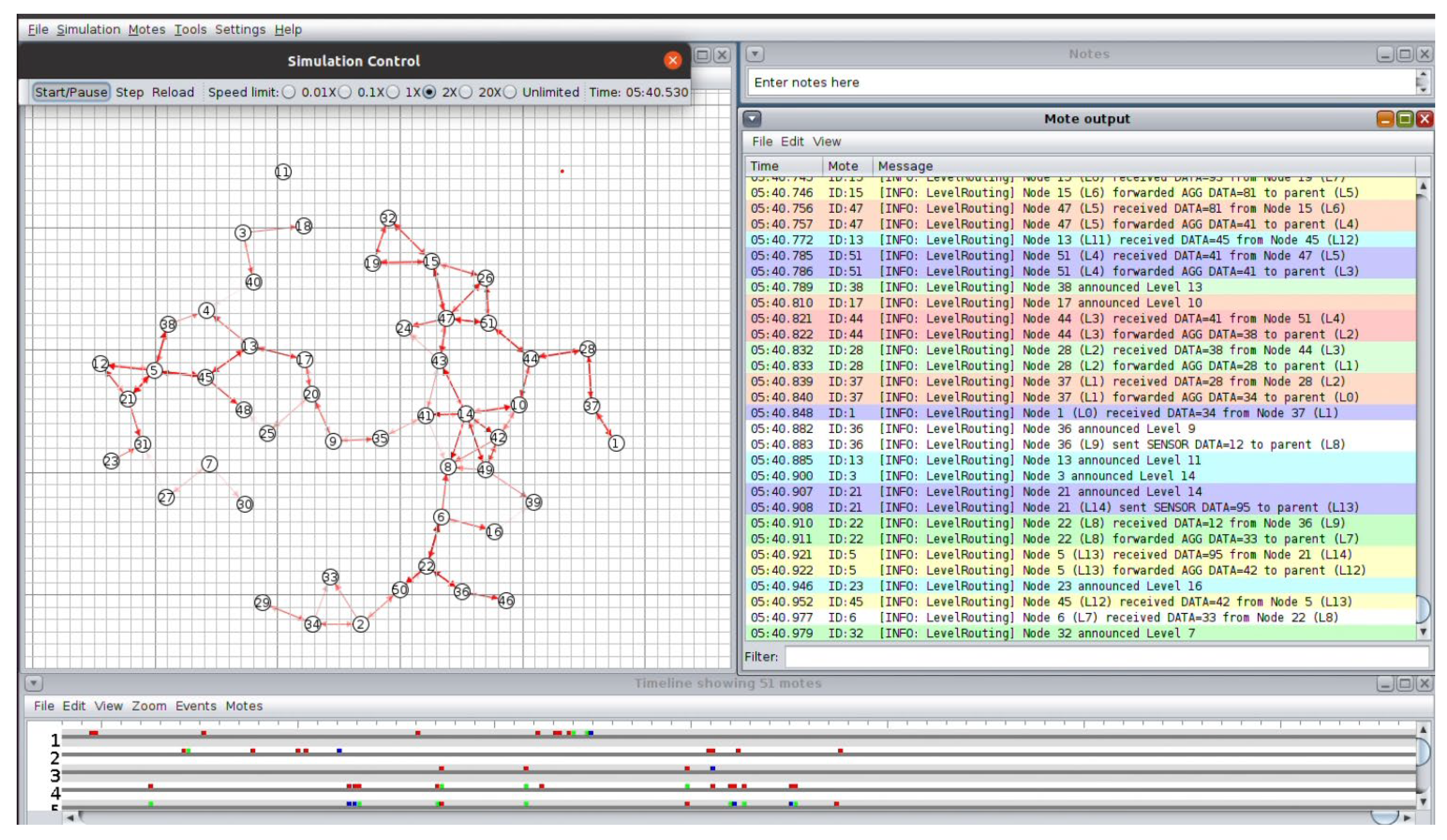The image size is (1447, 840).
Task: Open the Events menu in the Timeline
Action: click(x=196, y=706)
